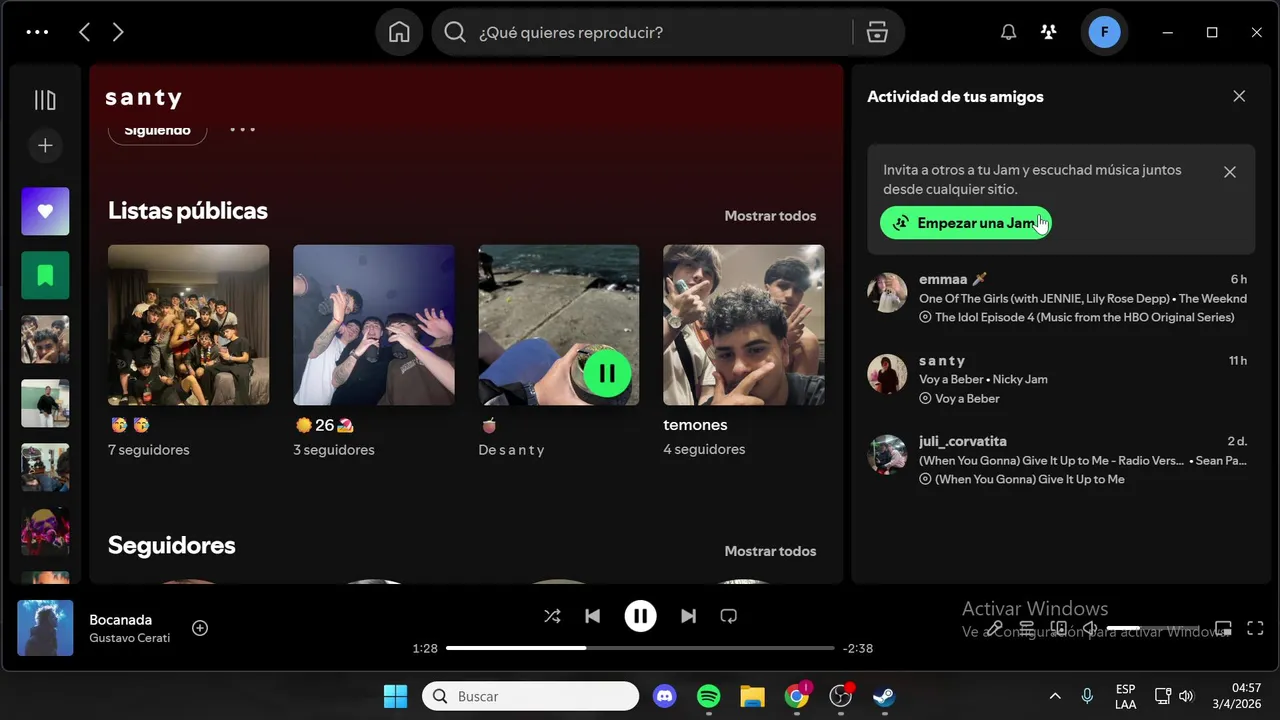Click 'Empezar una Jam' button
The height and width of the screenshot is (720, 1280).
pyautogui.click(x=966, y=223)
